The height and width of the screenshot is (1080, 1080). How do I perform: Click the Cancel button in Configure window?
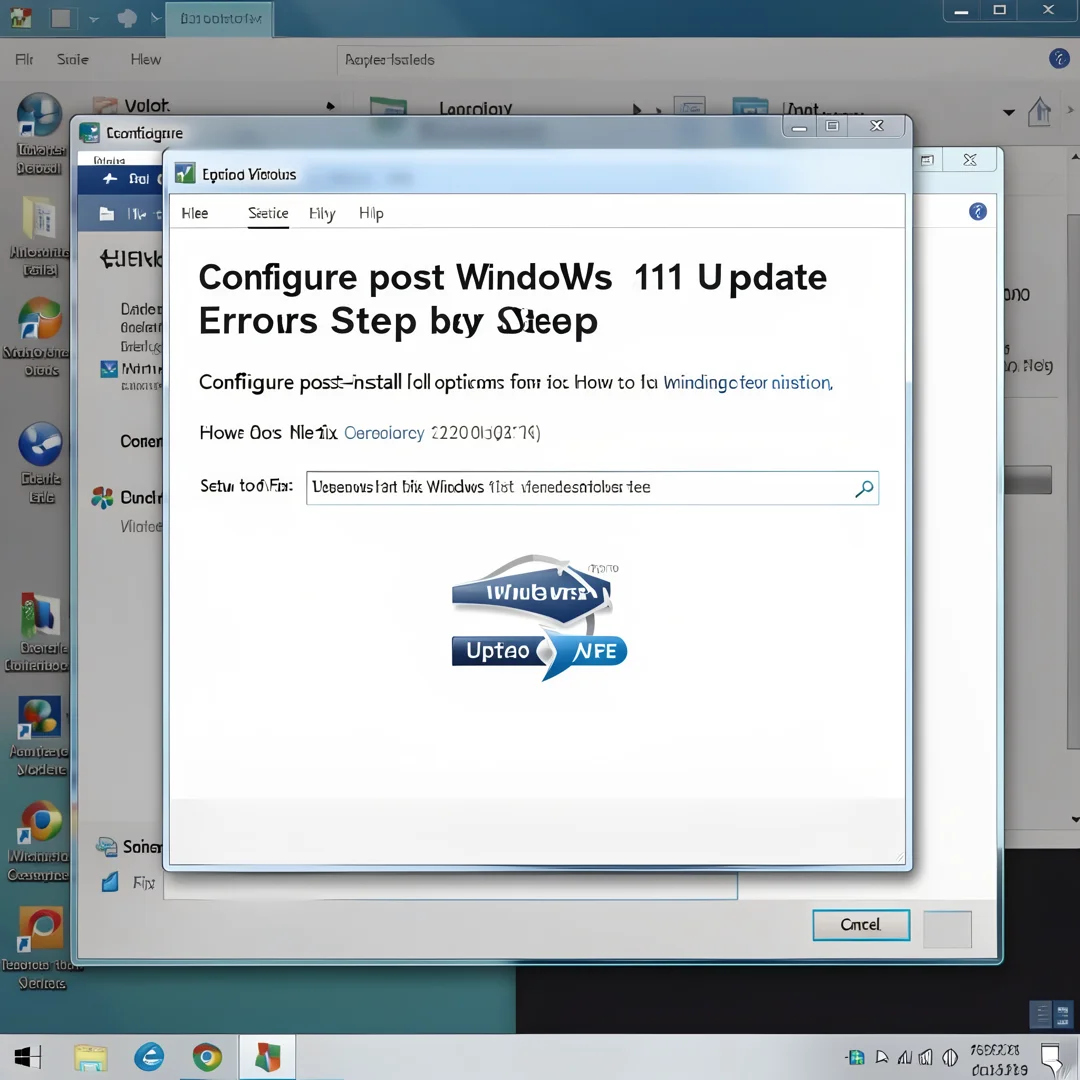coord(860,924)
